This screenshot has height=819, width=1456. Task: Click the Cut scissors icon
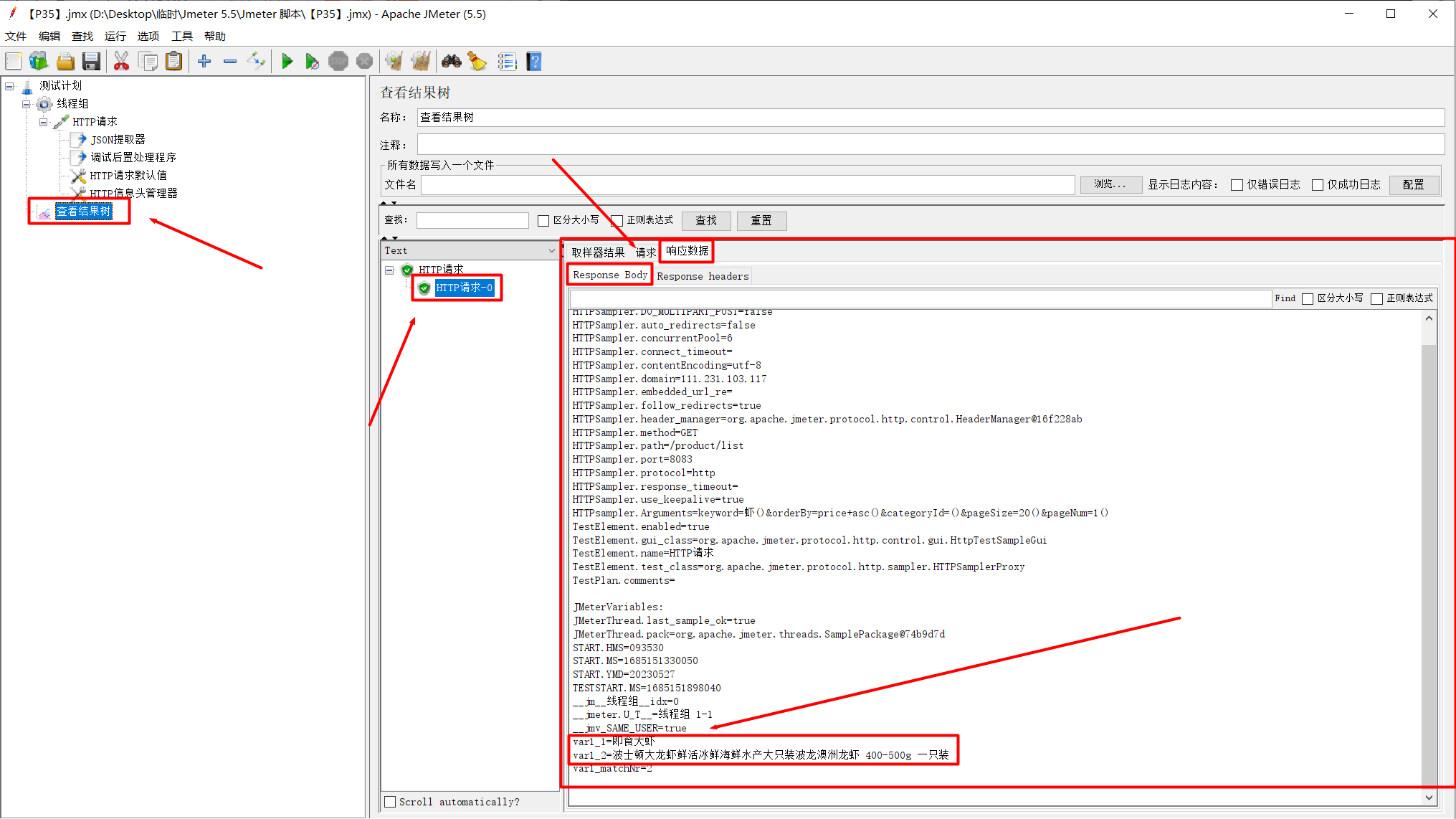point(121,62)
